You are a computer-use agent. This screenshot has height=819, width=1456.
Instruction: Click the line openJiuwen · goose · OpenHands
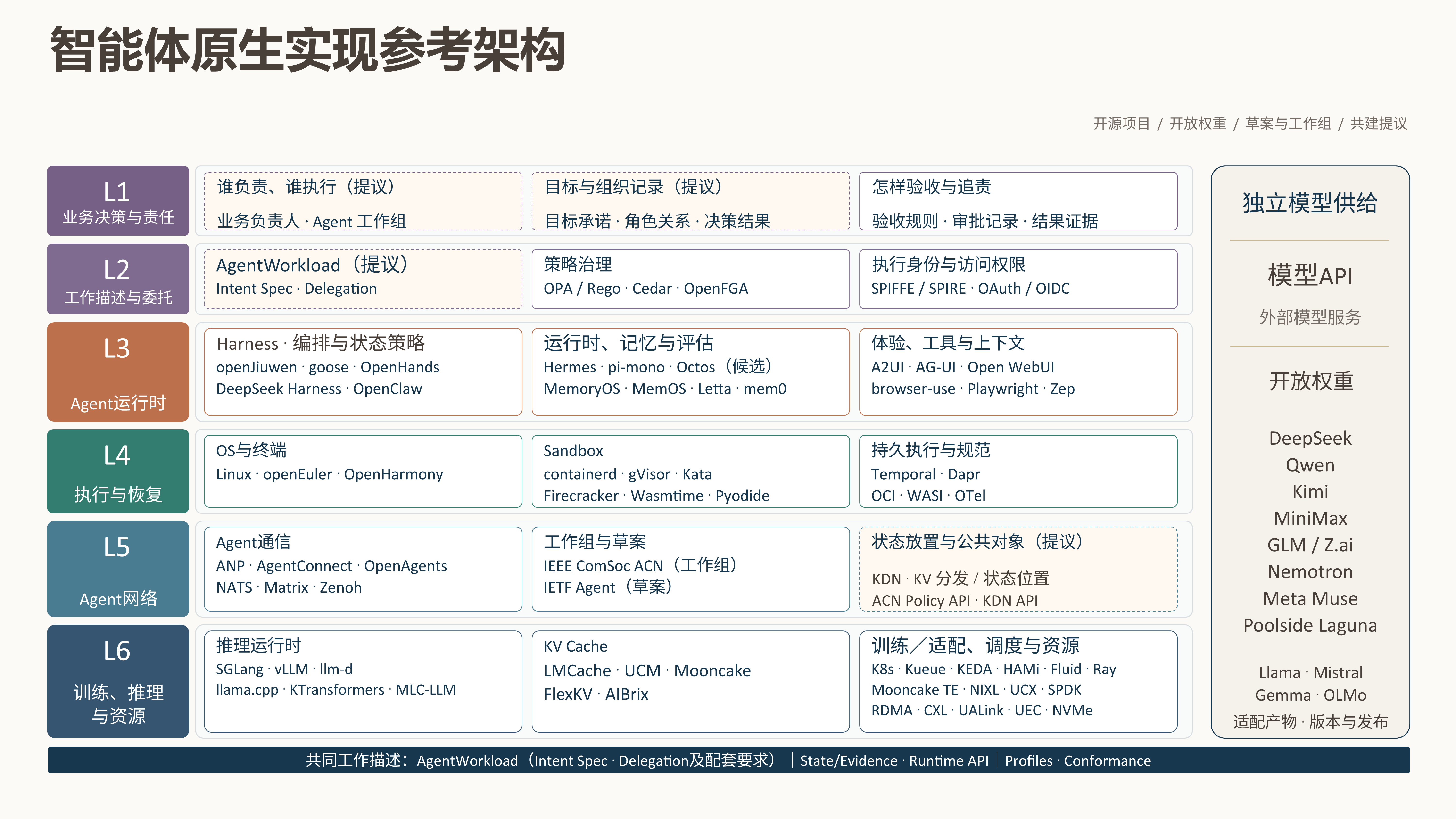pos(328,367)
